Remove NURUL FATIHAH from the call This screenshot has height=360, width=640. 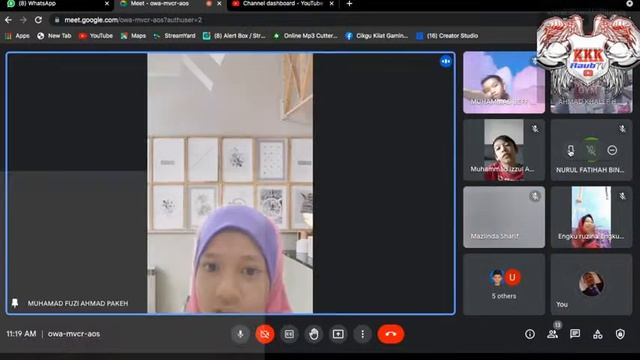point(612,150)
